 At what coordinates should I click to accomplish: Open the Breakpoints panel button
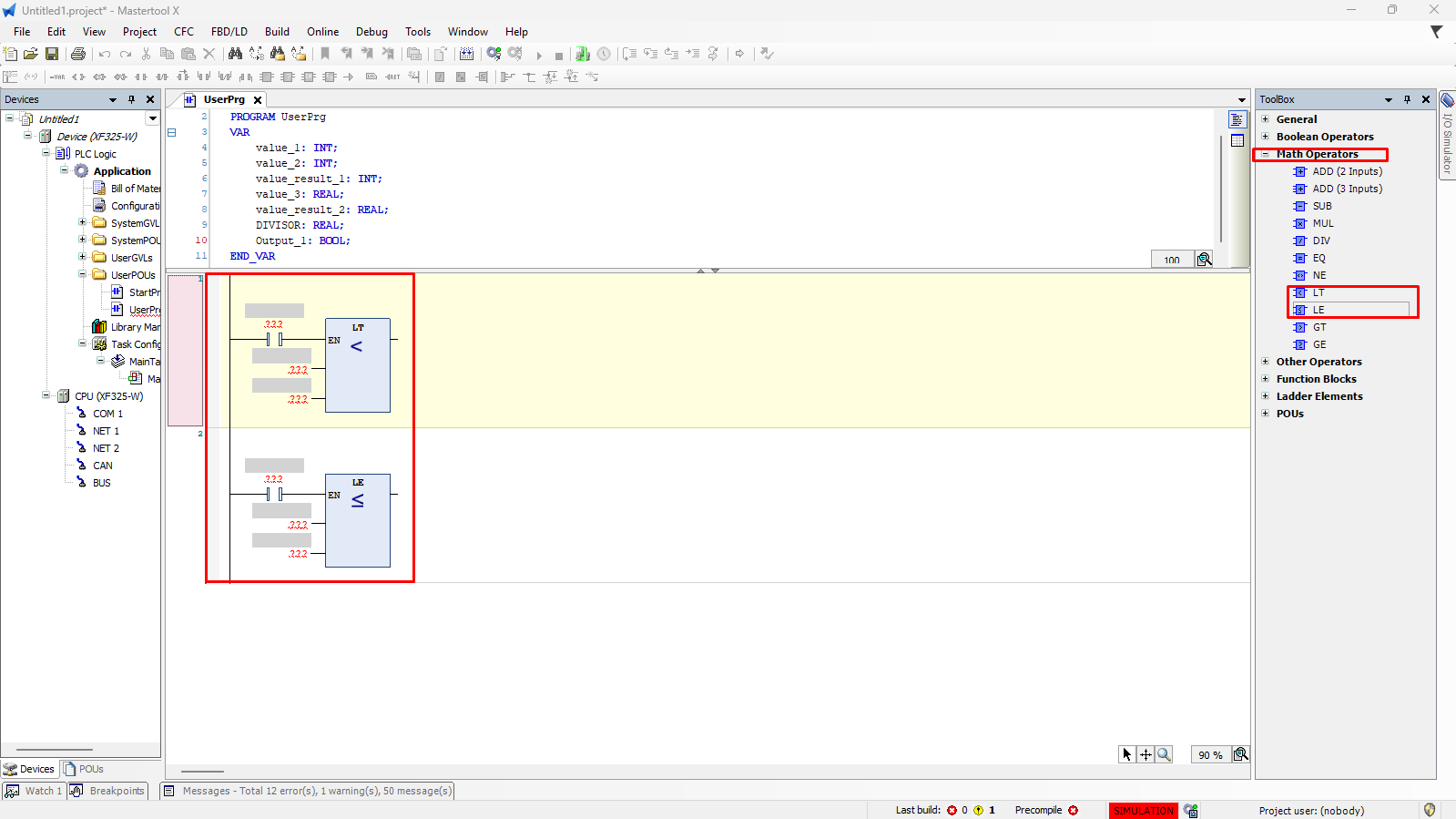pos(109,791)
